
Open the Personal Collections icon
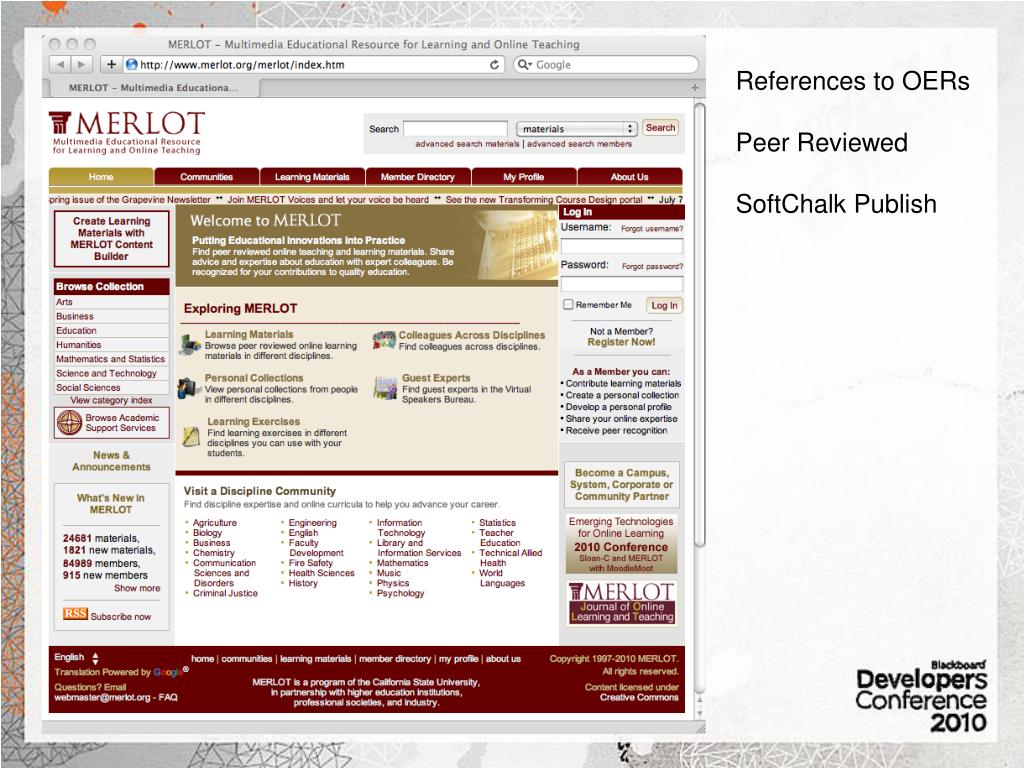[x=188, y=388]
